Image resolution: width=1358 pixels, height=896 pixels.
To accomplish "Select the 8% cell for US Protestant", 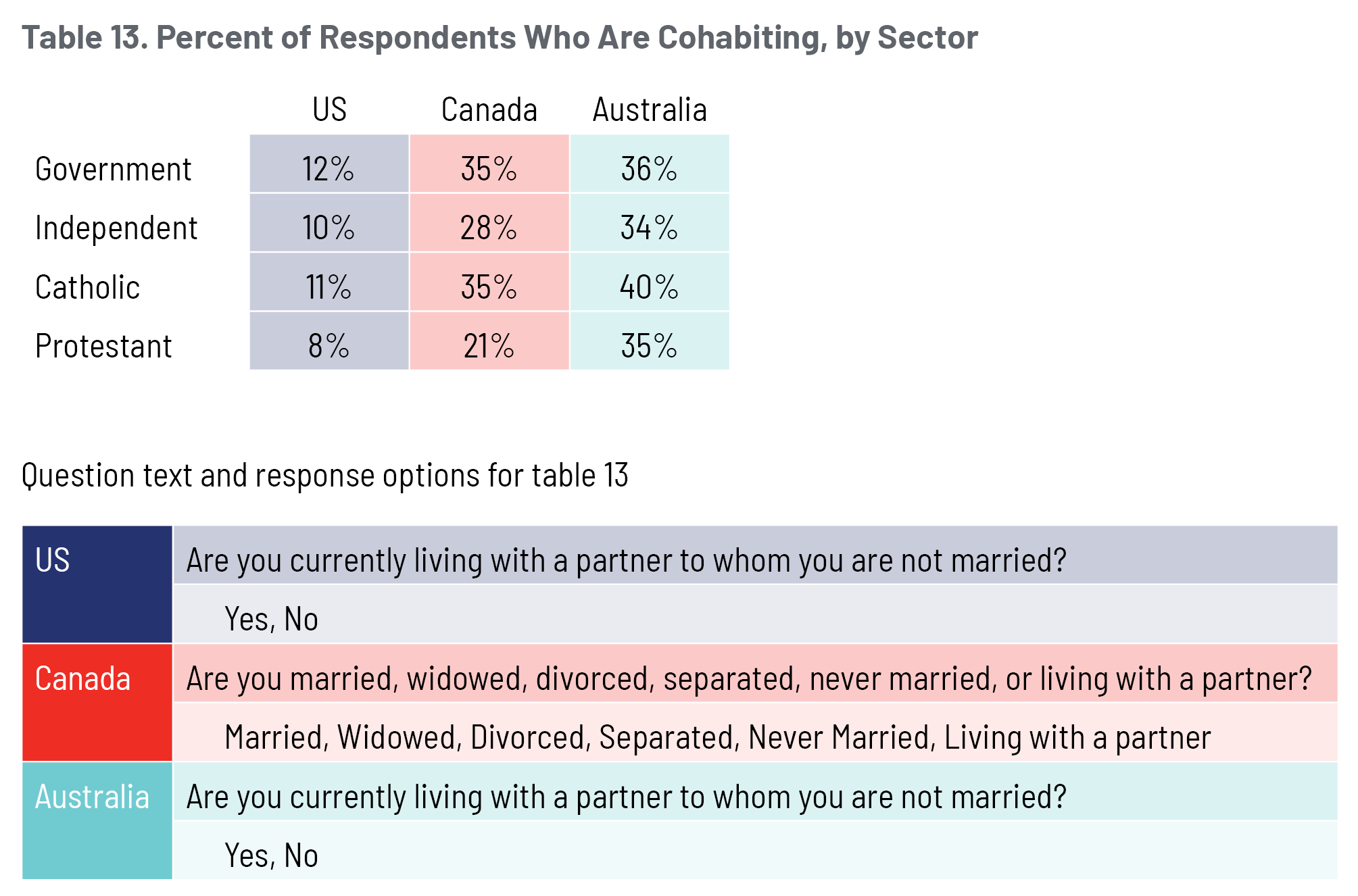I will click(x=329, y=346).
